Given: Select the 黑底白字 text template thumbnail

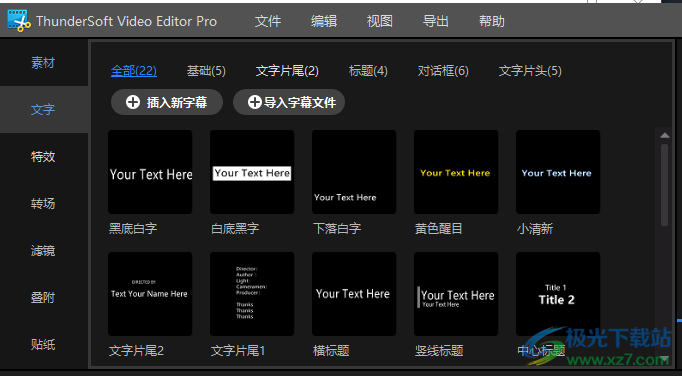Looking at the screenshot, I should 150,172.
